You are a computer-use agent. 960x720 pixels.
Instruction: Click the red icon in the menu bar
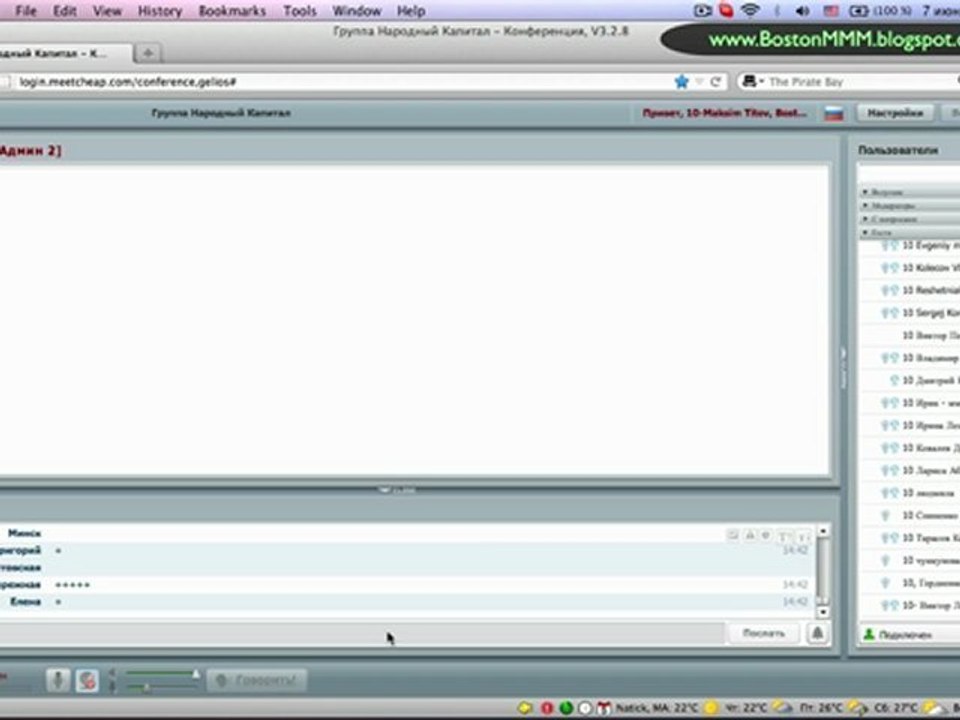click(x=726, y=10)
